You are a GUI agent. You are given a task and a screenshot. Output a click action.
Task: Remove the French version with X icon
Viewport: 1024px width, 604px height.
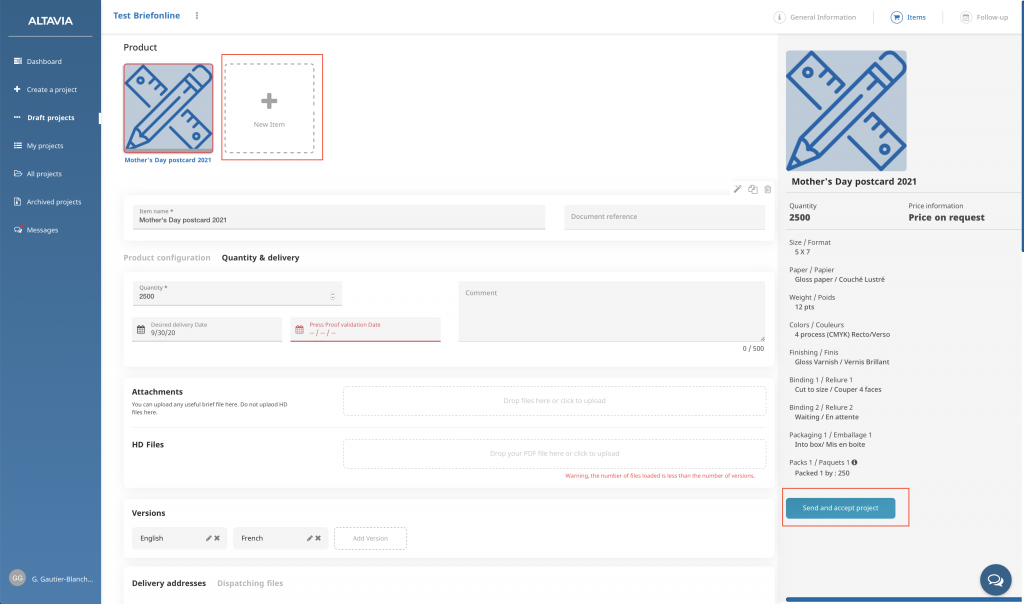318,538
